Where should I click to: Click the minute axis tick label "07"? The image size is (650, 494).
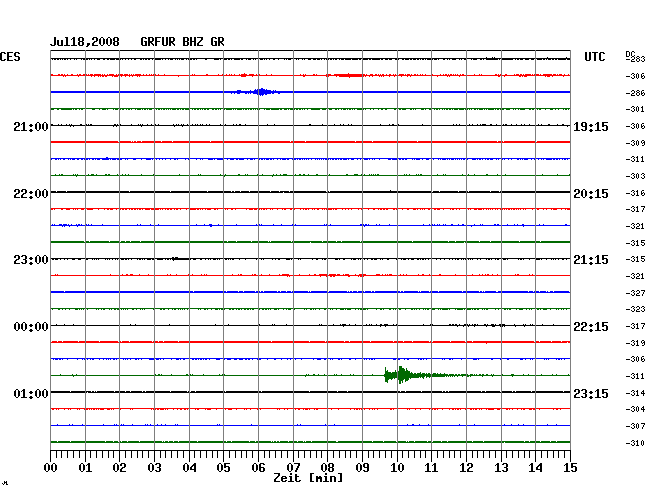[293, 468]
